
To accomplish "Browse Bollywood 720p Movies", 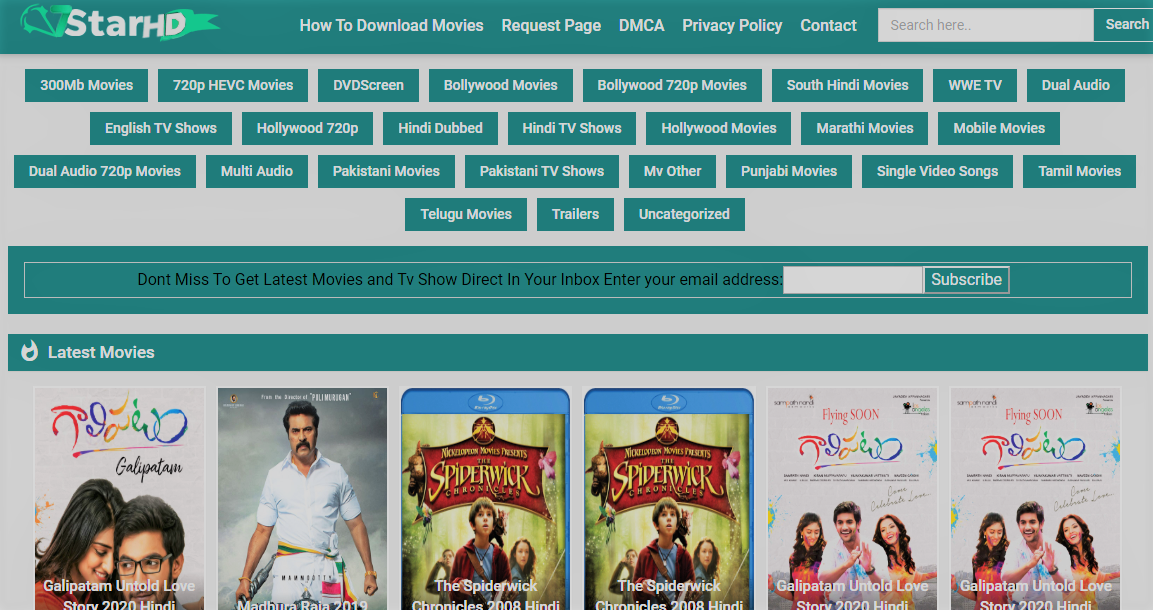I will pos(672,85).
